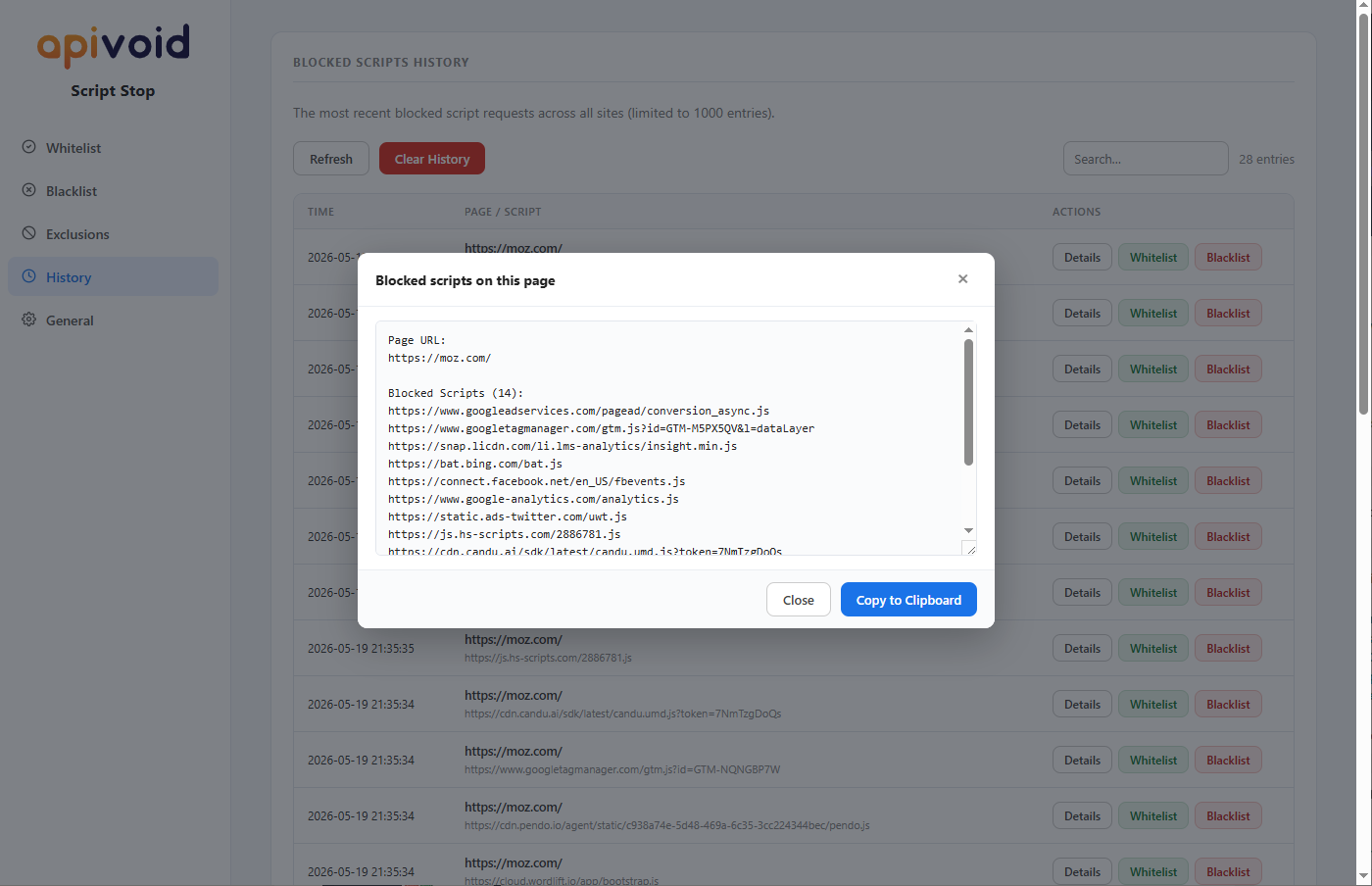This screenshot has width=1372, height=886.
Task: Click the "Blocked scripts on this page" title
Action: tap(465, 280)
